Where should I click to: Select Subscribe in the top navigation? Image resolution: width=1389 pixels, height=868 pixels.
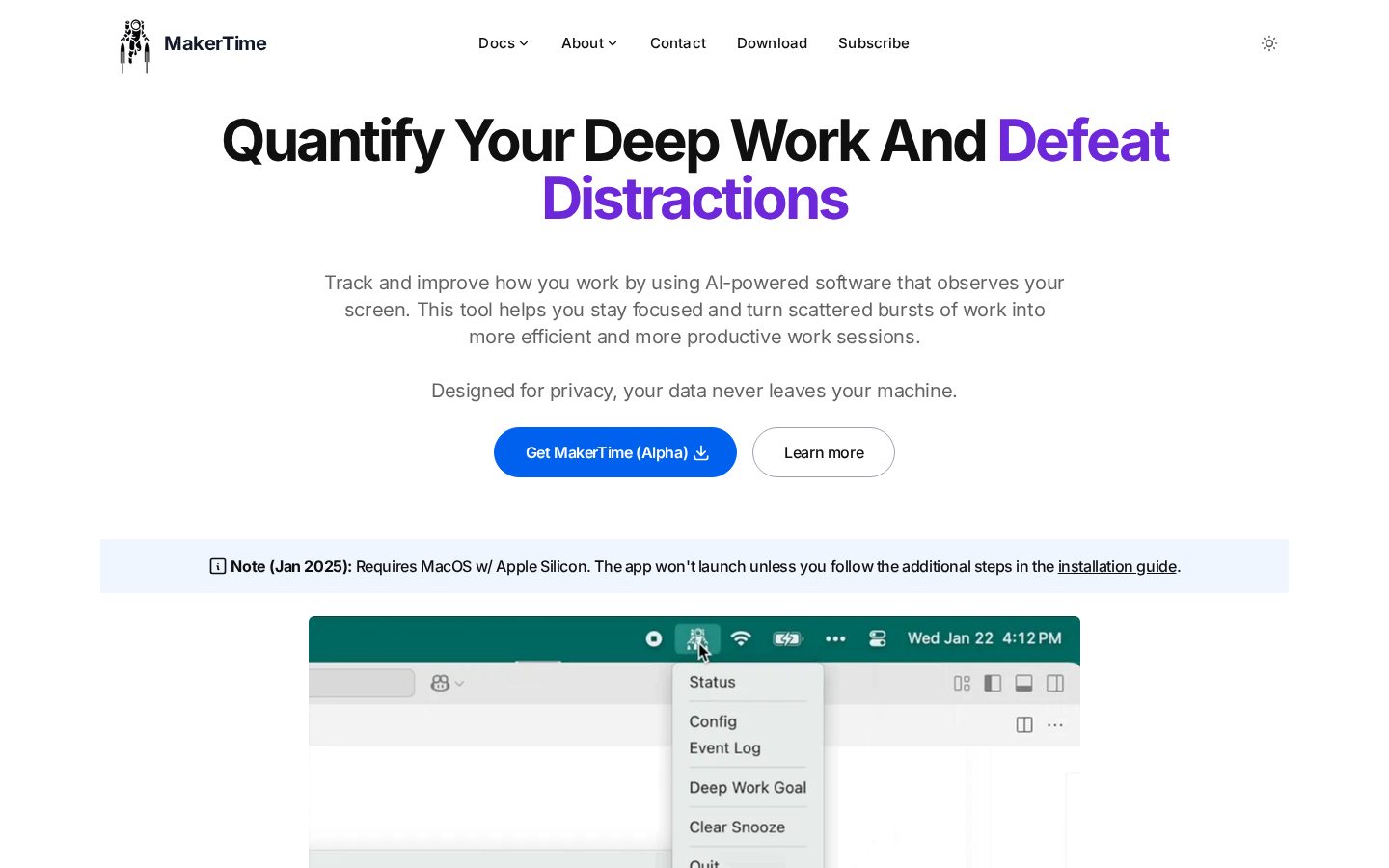pos(874,43)
